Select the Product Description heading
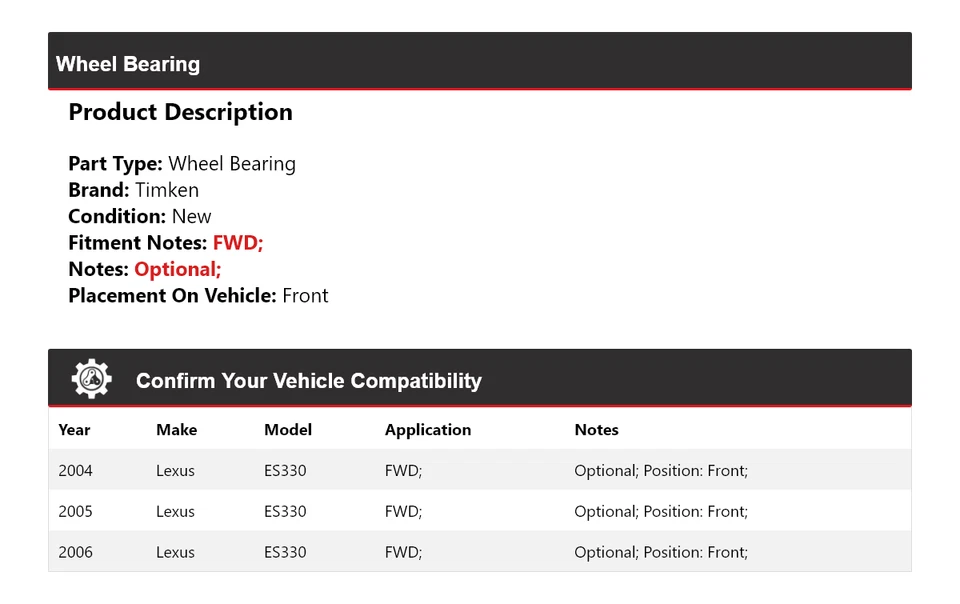The image size is (960, 604). 180,112
